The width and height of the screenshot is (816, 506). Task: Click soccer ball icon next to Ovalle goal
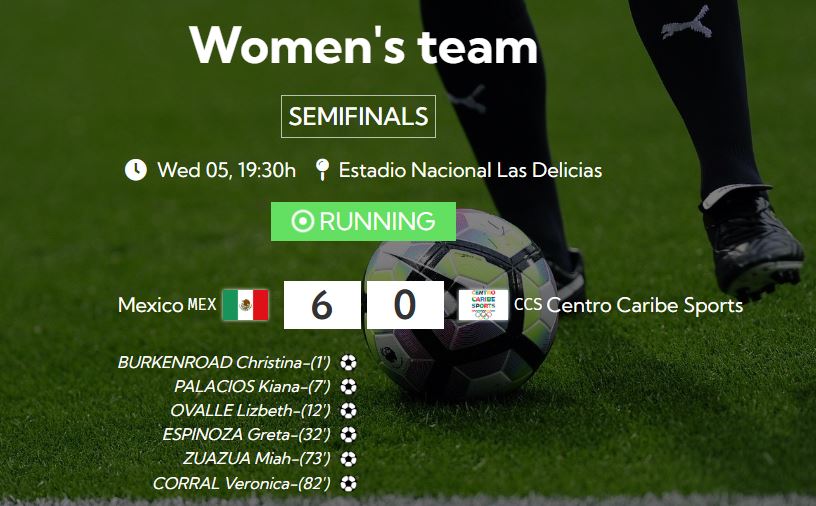click(348, 411)
